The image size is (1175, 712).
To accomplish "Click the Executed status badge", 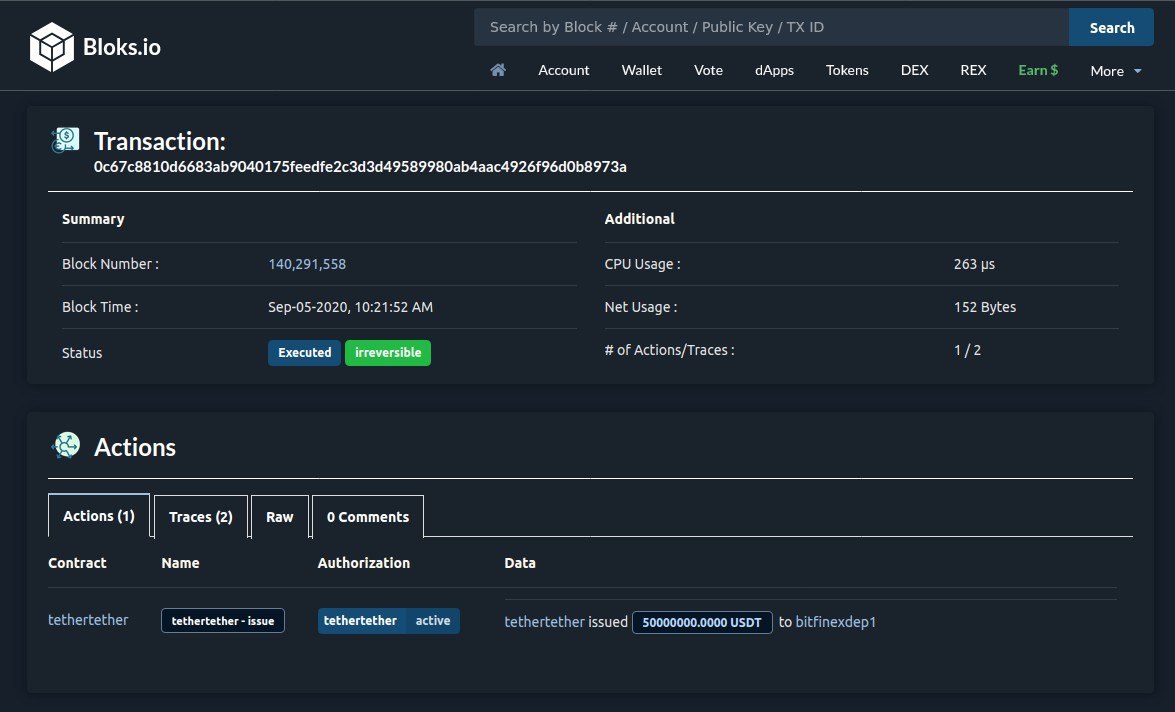I will click(304, 352).
